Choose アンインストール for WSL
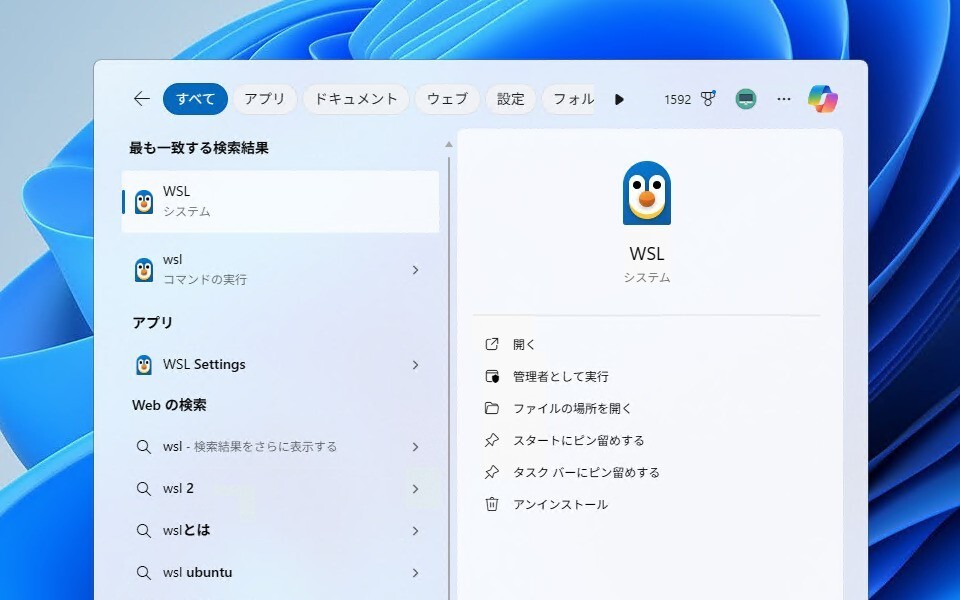Image resolution: width=960 pixels, height=600 pixels. 560,504
